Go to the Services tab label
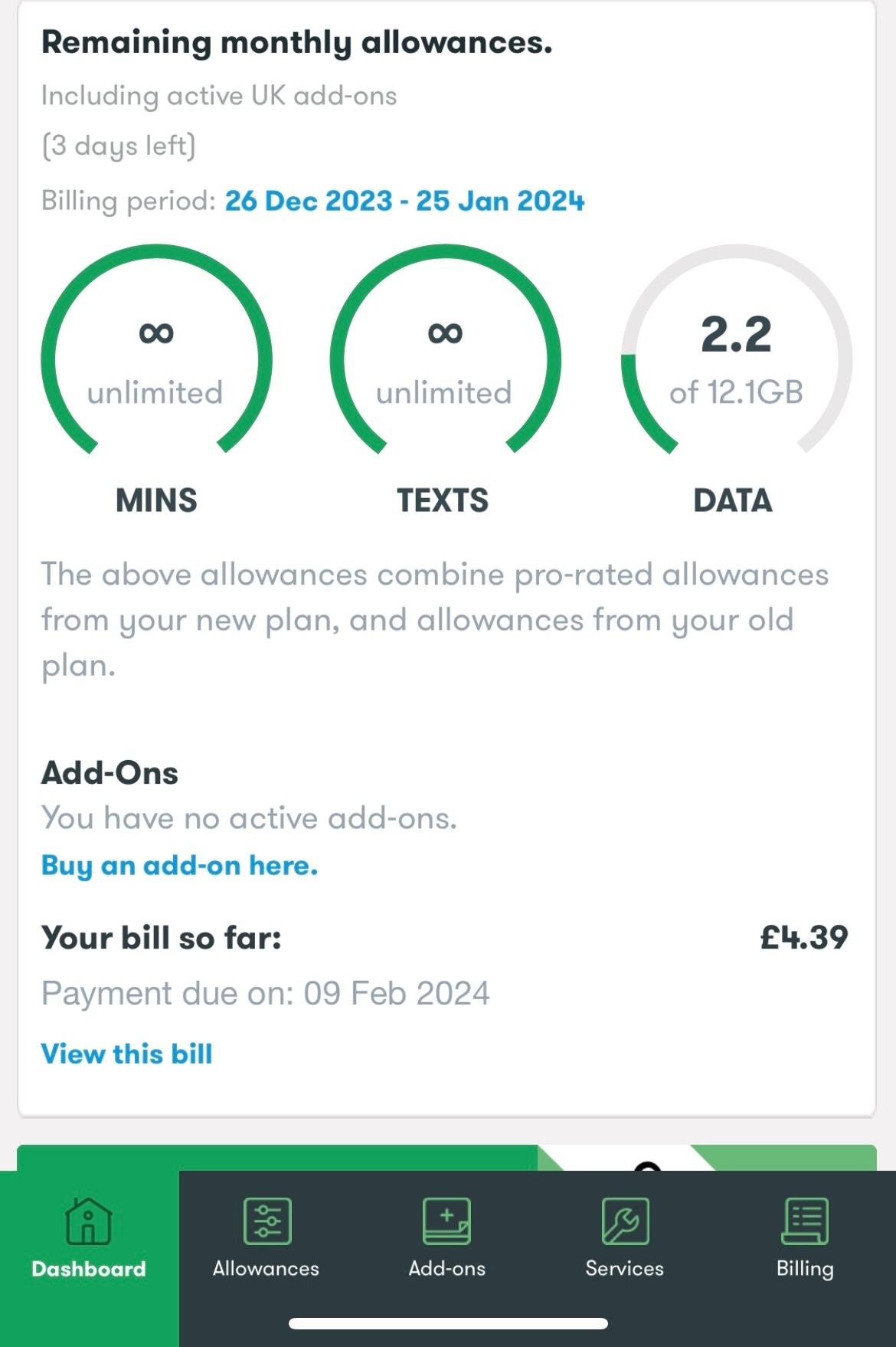Viewport: 896px width, 1347px height. pyautogui.click(x=624, y=1269)
